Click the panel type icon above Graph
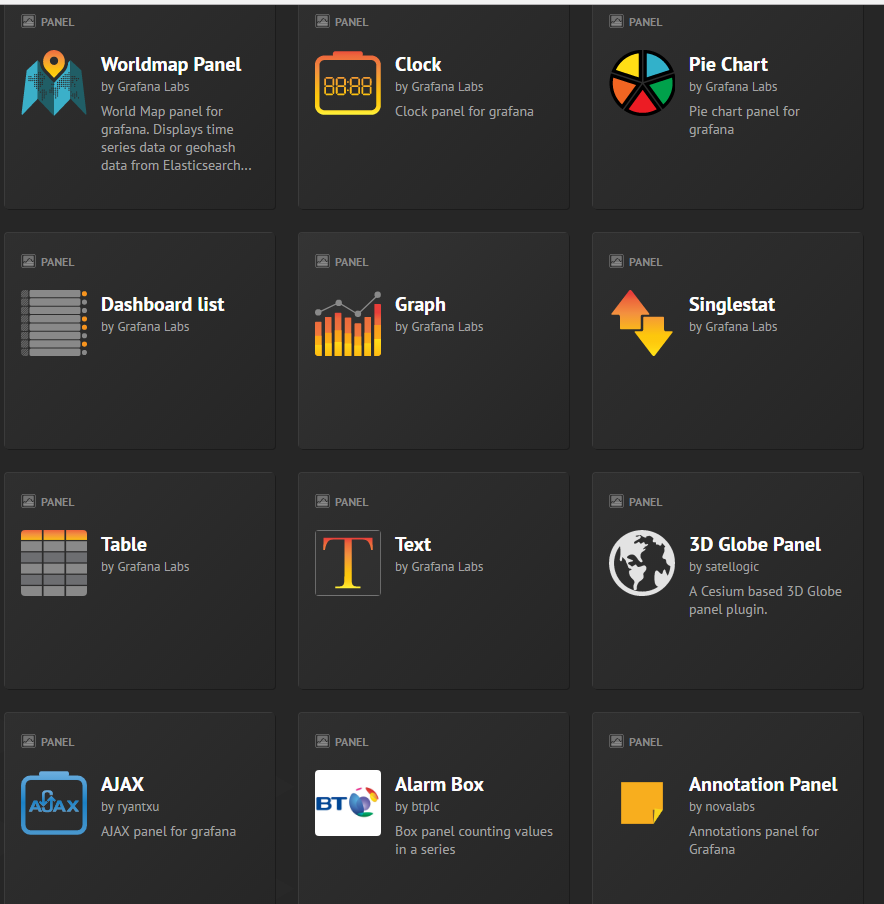This screenshot has height=904, width=884. point(322,261)
